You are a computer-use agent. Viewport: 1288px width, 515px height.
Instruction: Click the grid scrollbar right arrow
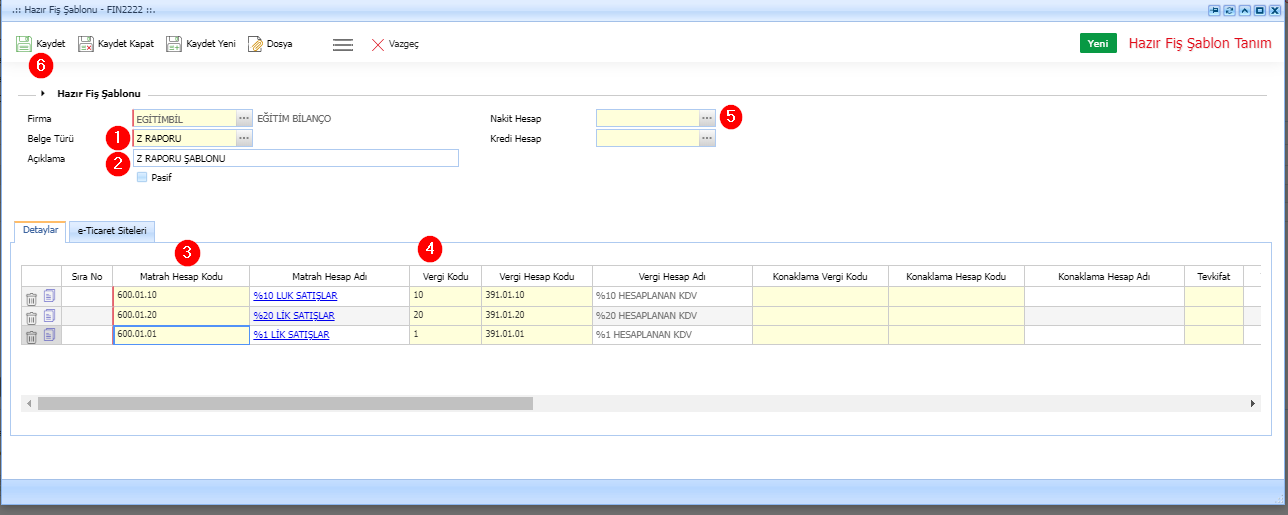[x=1253, y=403]
